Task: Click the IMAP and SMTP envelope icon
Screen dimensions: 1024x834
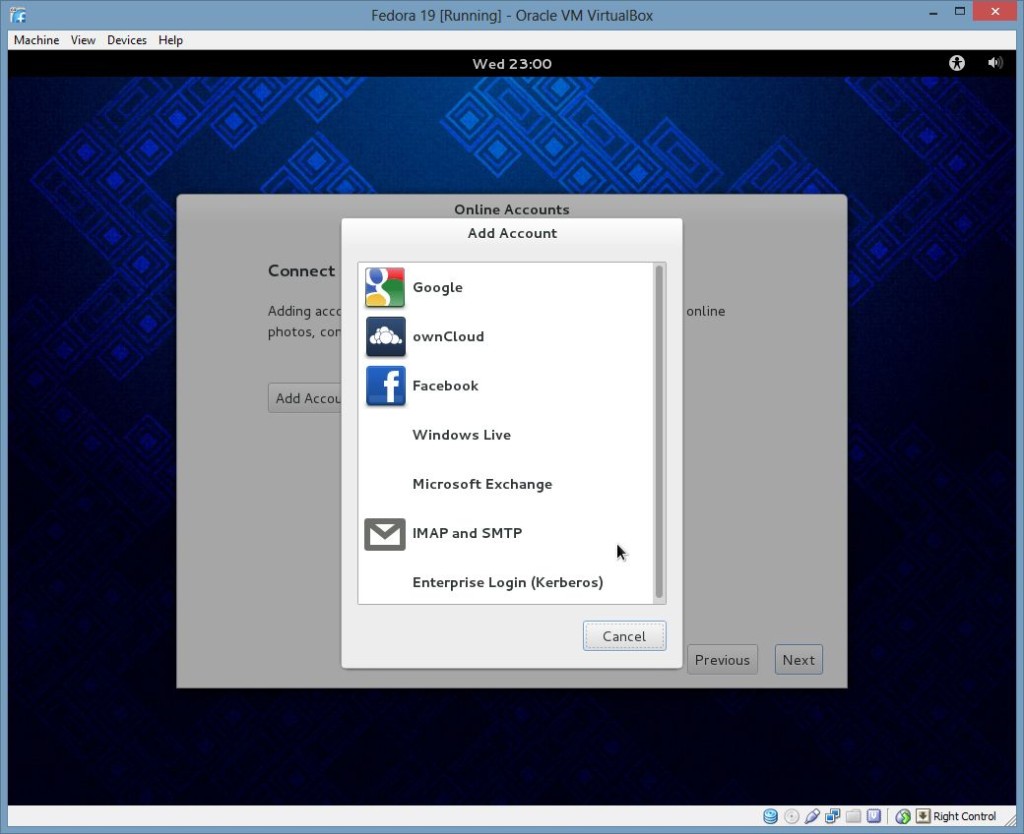Action: pos(385,534)
